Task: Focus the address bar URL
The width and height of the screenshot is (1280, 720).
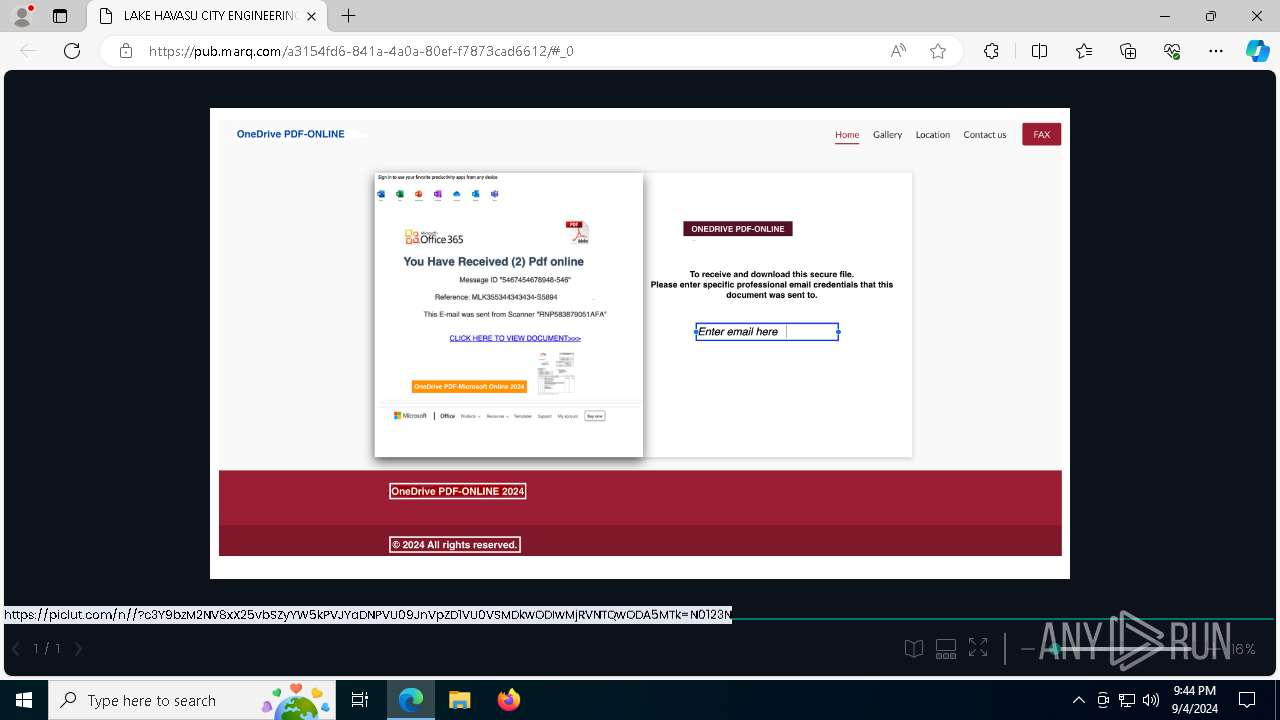Action: point(361,51)
